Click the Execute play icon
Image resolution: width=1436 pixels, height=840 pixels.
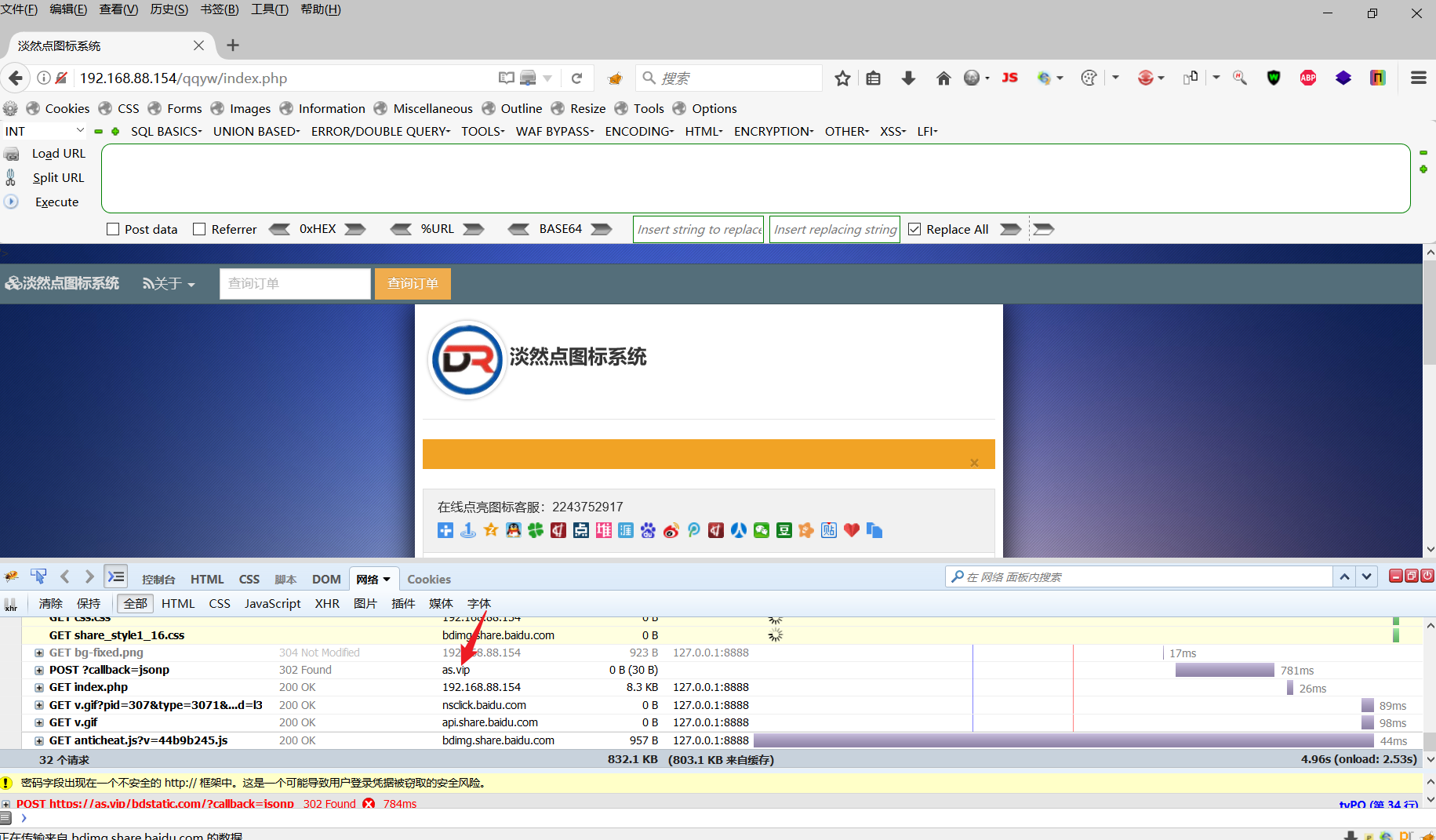(x=11, y=202)
